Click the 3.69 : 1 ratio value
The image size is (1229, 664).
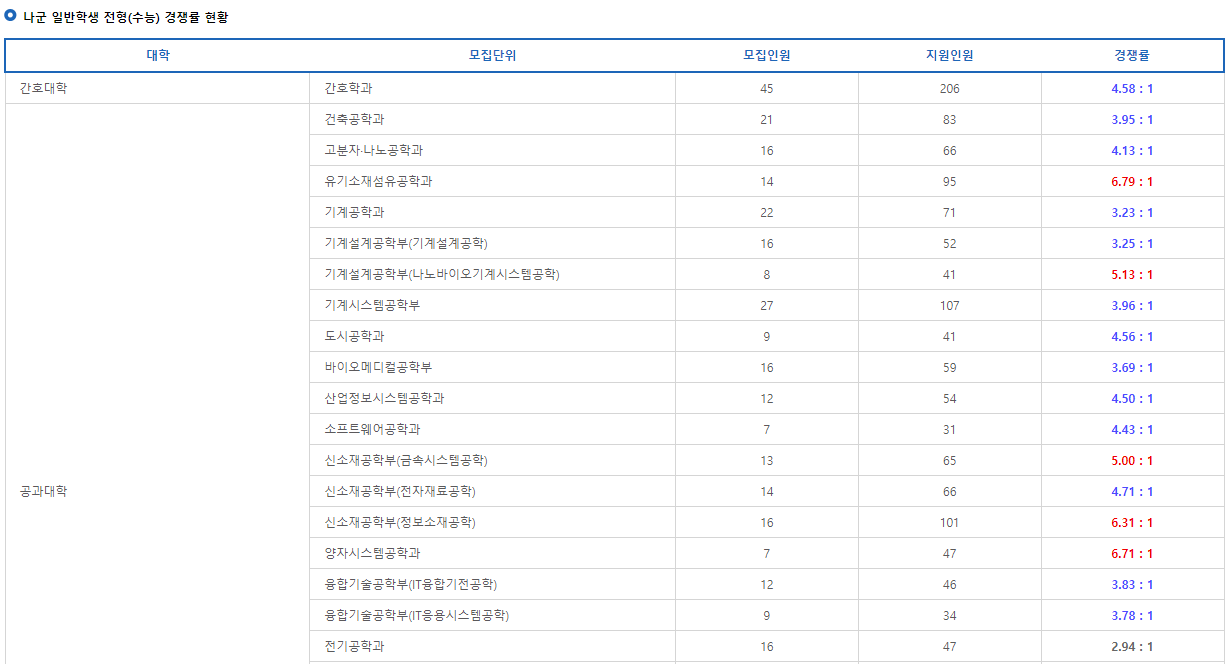pos(1132,368)
